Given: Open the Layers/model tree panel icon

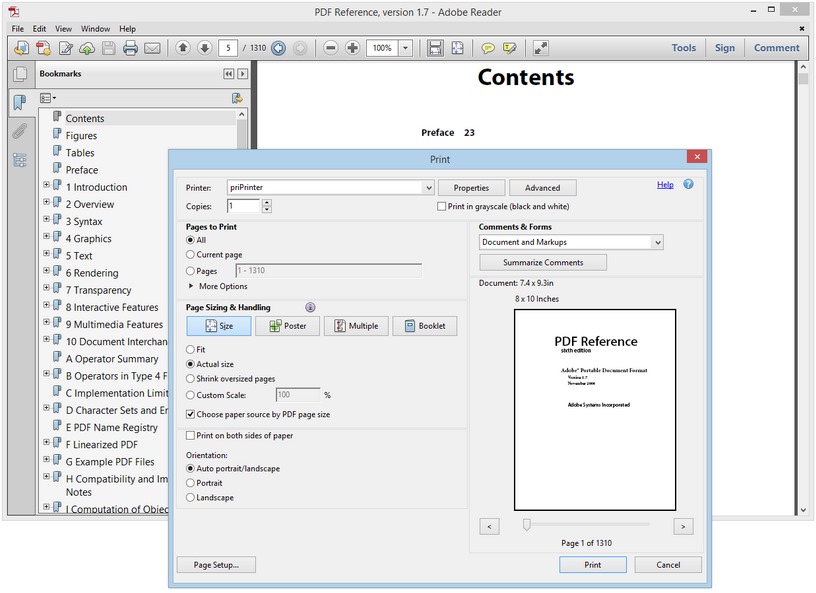Looking at the screenshot, I should 20,160.
